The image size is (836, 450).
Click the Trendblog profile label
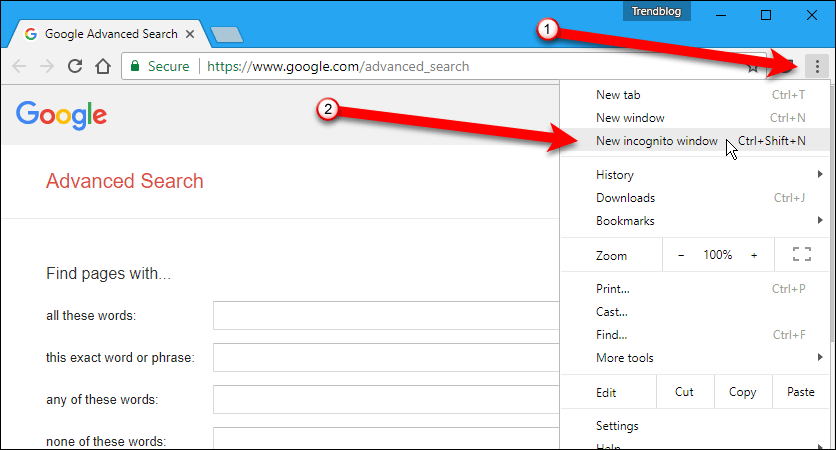(656, 11)
